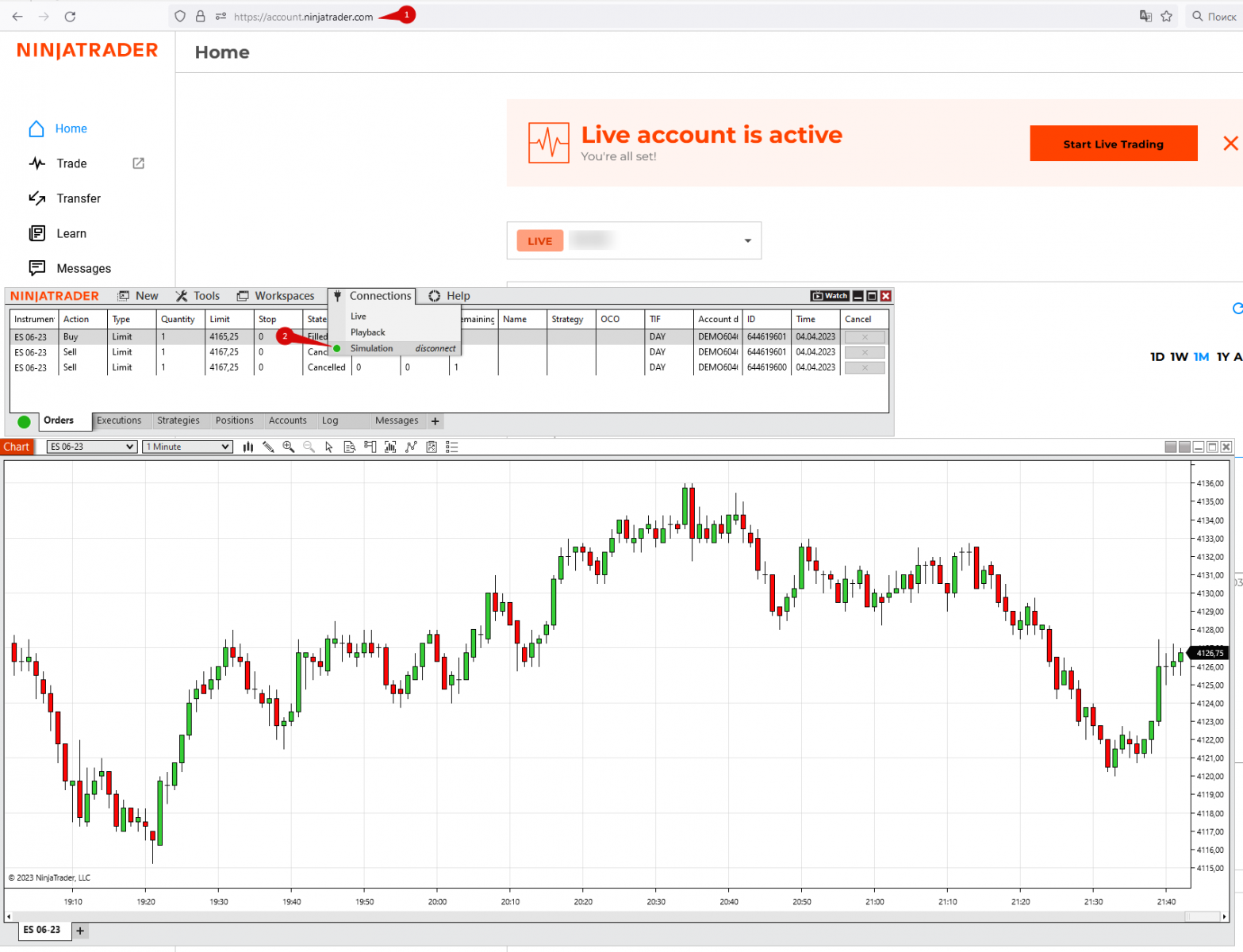1243x952 pixels.
Task: Click the Simulation connection entry
Action: click(x=372, y=348)
